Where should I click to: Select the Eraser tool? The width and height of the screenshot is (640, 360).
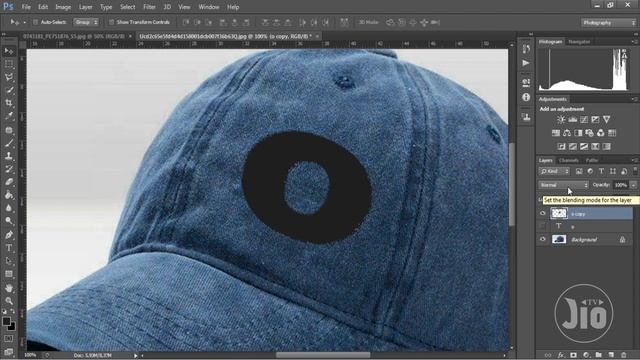click(x=9, y=182)
